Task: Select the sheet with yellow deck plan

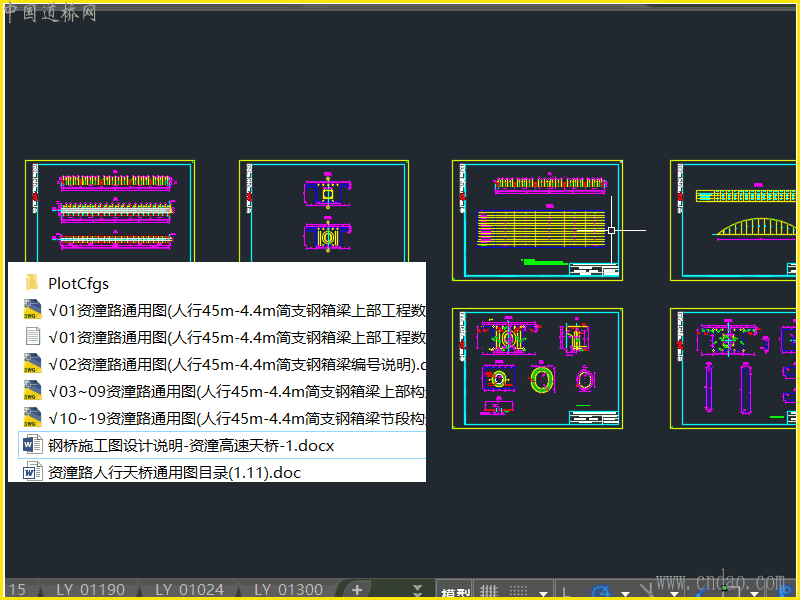Action: (537, 220)
